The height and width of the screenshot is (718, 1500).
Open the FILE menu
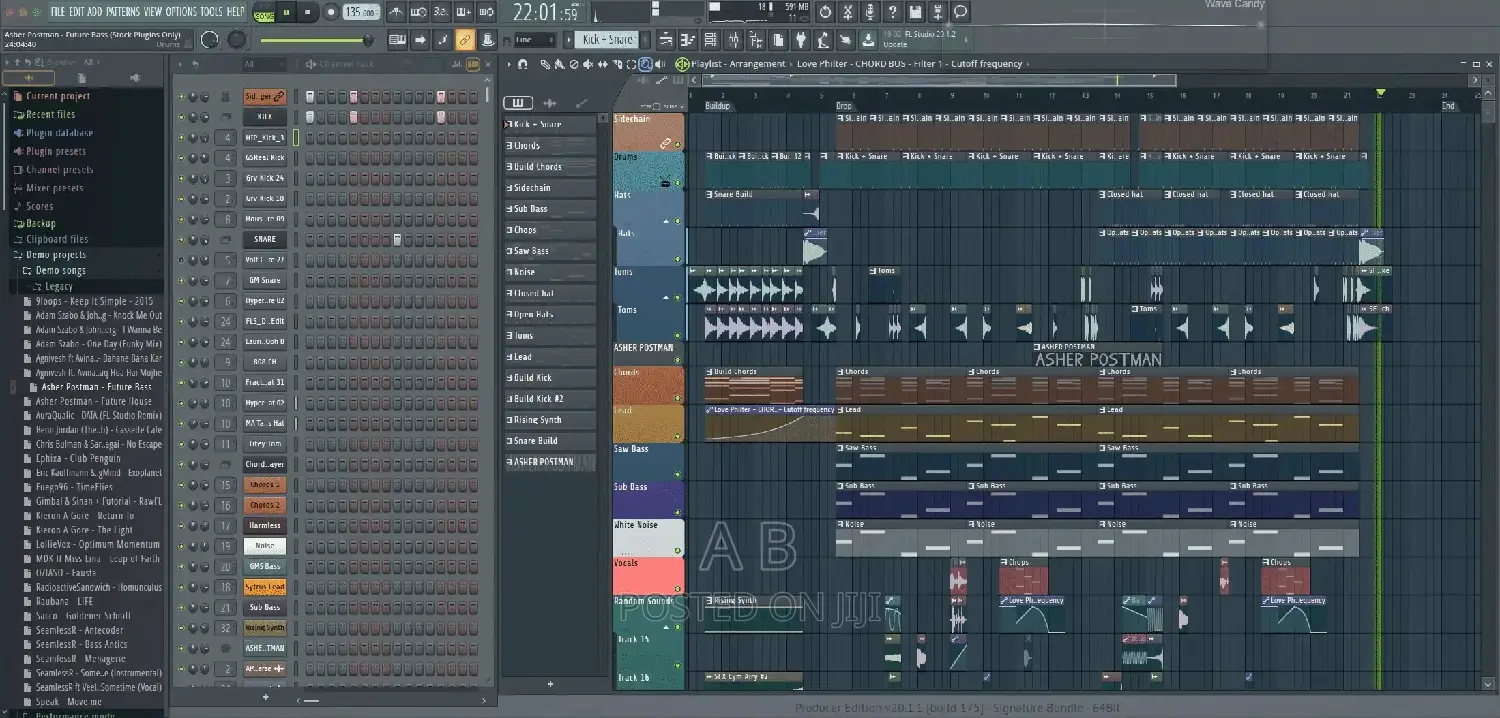(x=57, y=11)
